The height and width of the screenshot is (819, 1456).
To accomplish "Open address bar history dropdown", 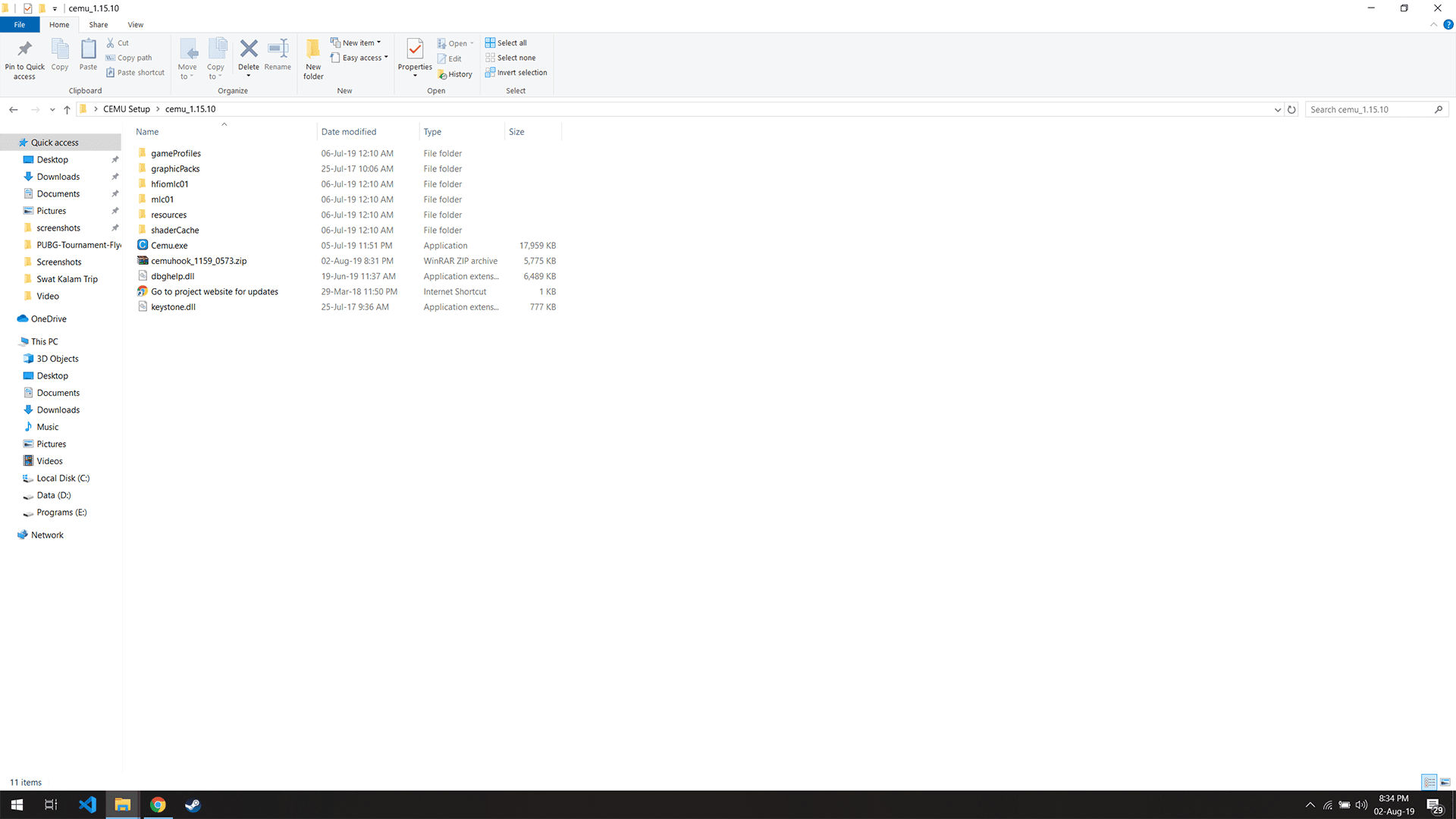I will click(1278, 110).
